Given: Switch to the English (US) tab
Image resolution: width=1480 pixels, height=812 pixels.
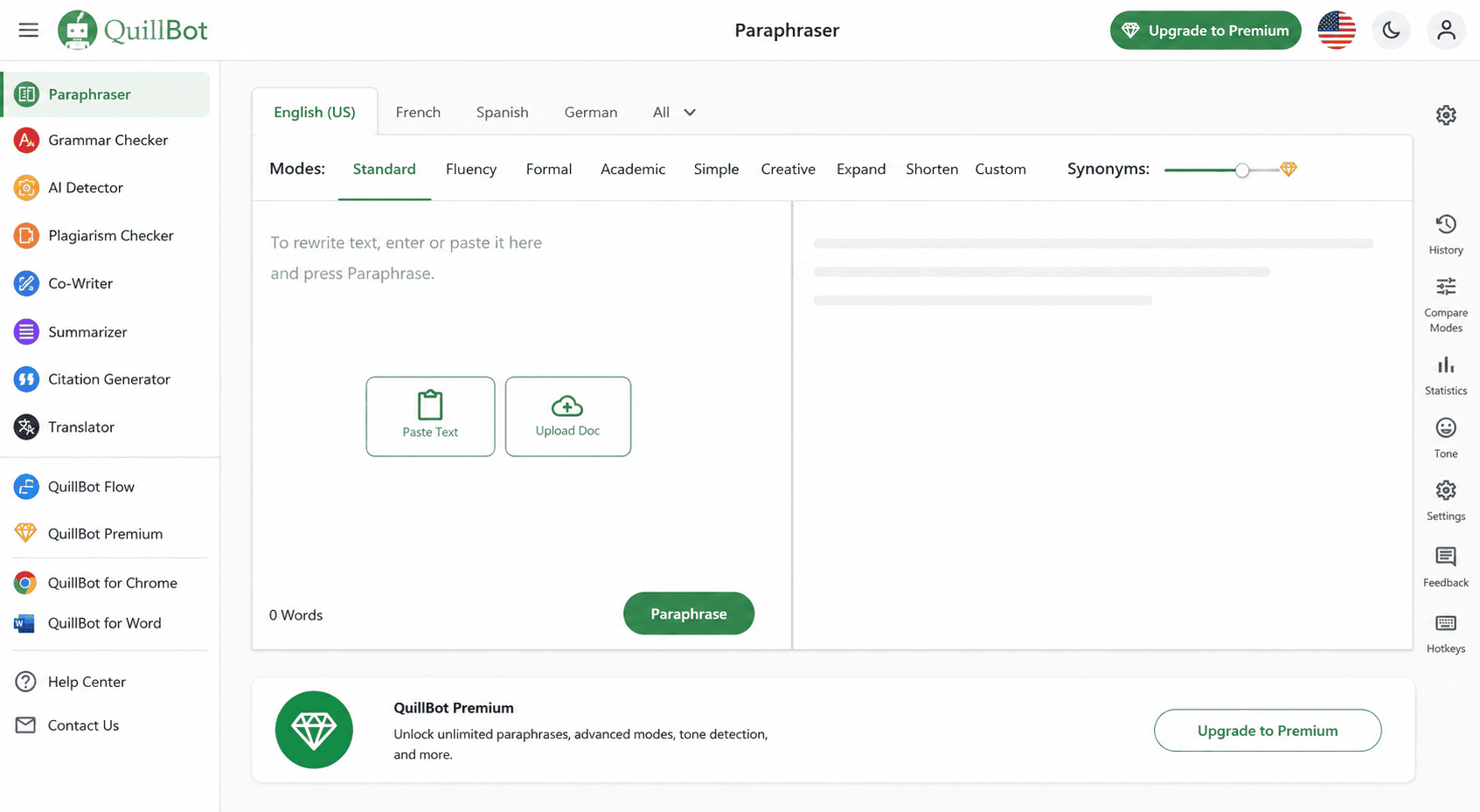Looking at the screenshot, I should [x=315, y=113].
